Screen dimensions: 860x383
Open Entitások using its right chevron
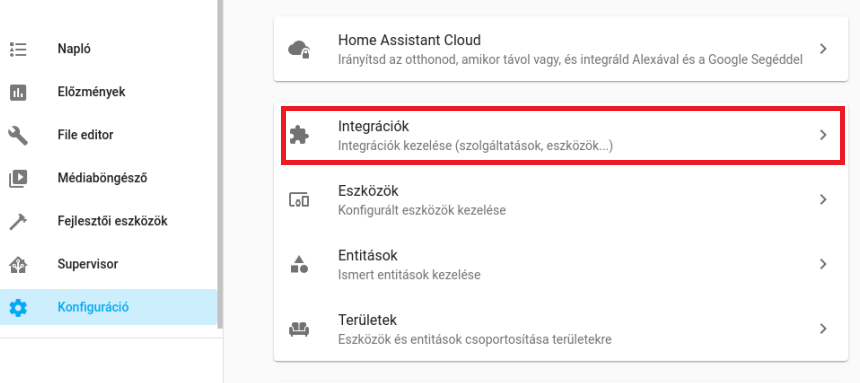[823, 264]
